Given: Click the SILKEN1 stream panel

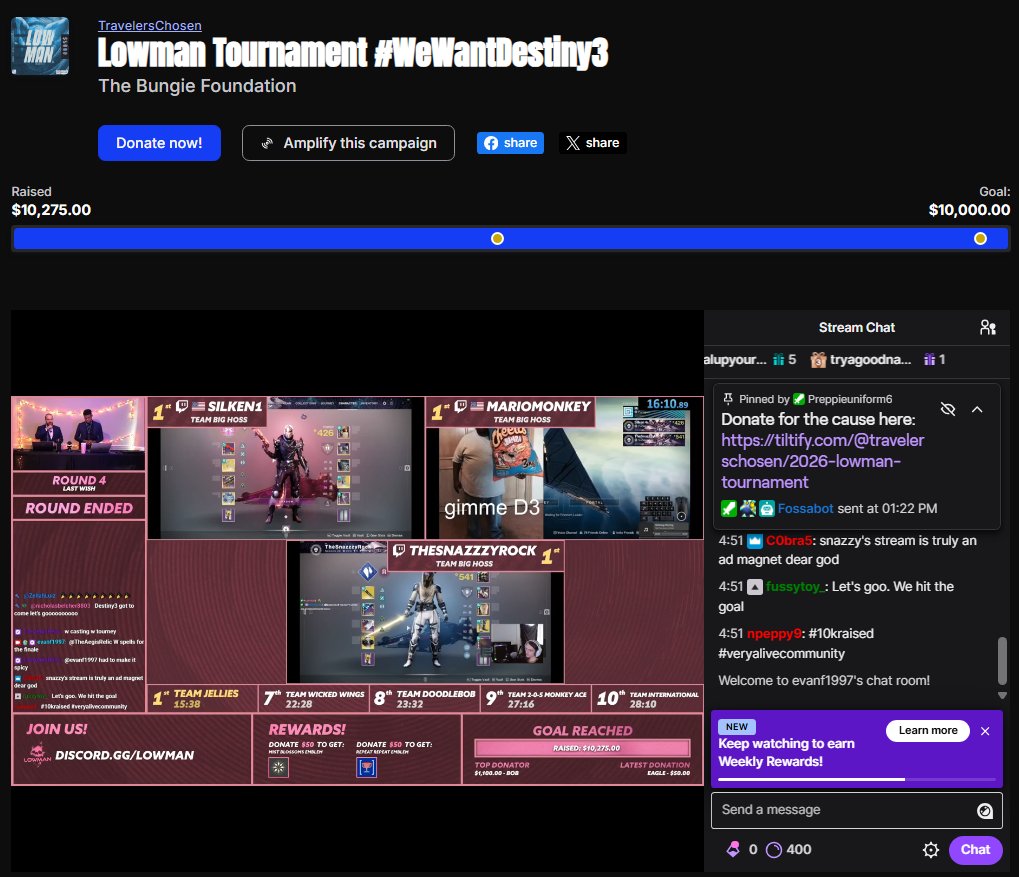Looking at the screenshot, I should click(x=285, y=468).
